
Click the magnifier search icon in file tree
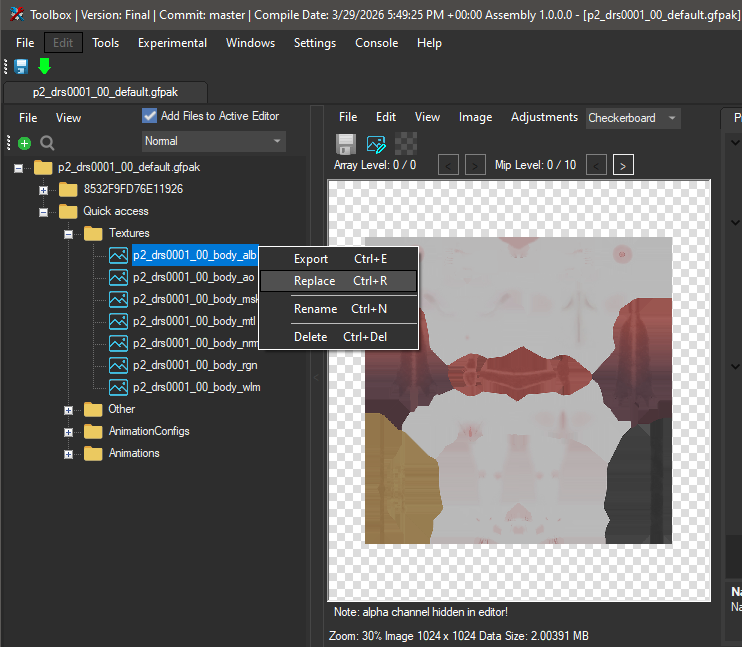point(47,143)
